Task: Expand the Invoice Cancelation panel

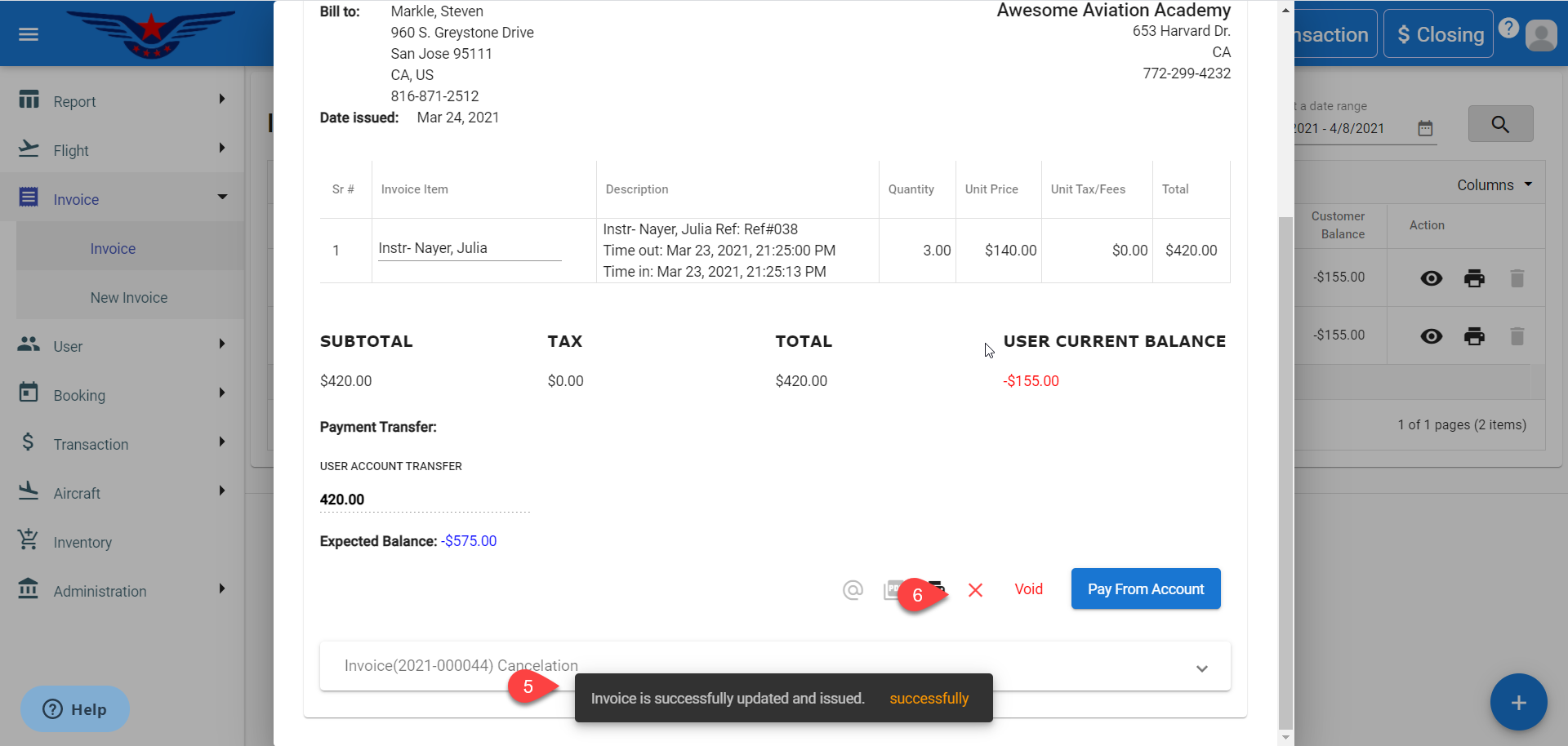Action: [1201, 668]
